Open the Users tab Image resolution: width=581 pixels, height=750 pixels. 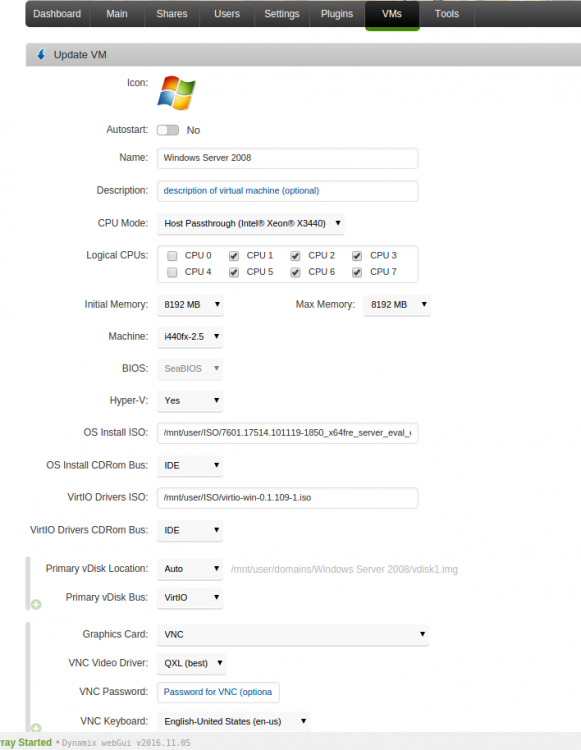click(227, 14)
